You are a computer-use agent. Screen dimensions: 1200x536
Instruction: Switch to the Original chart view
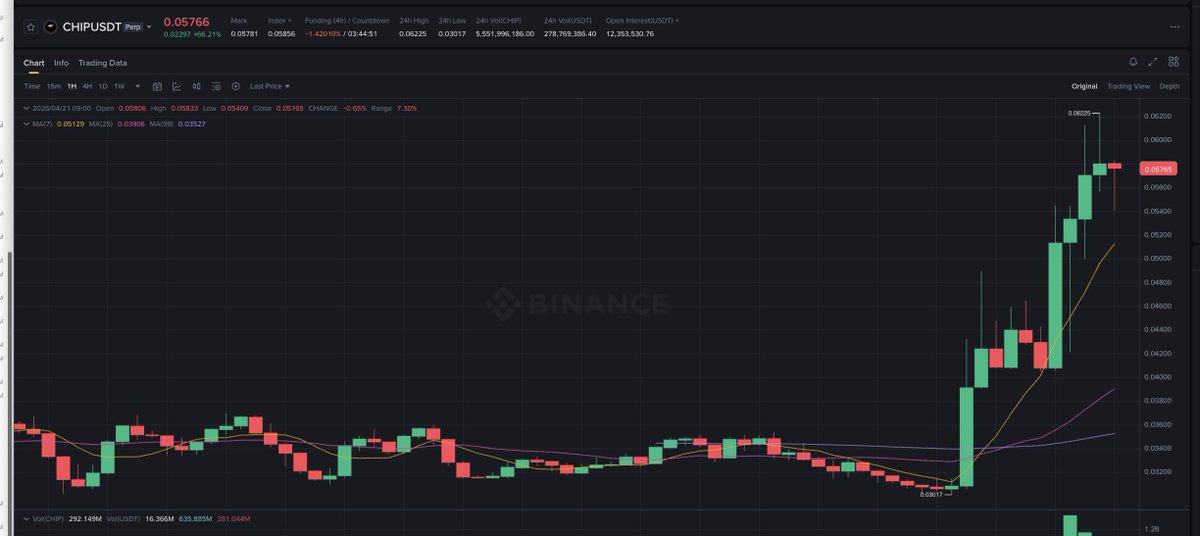click(1084, 87)
